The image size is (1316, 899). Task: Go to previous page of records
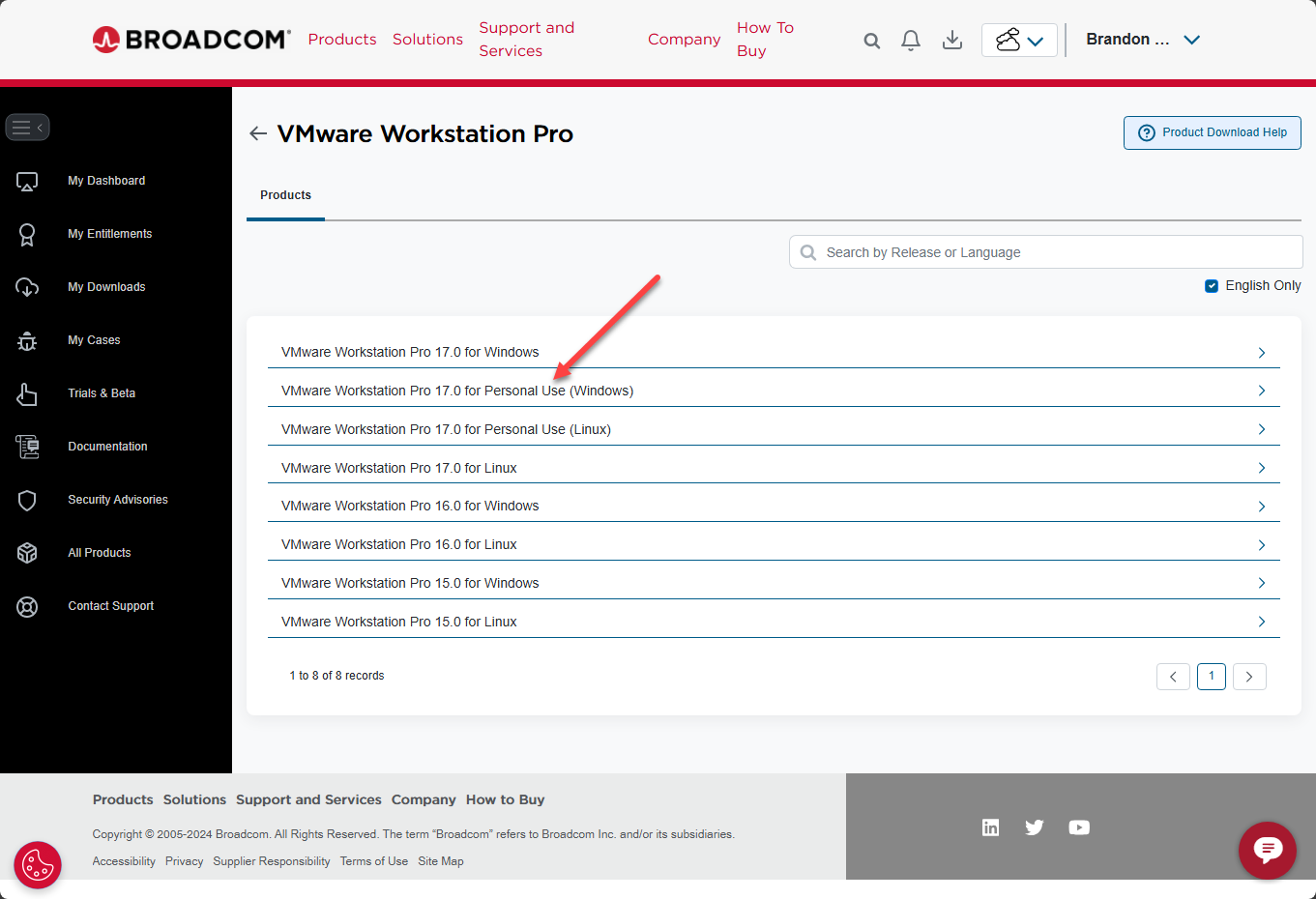tap(1173, 677)
